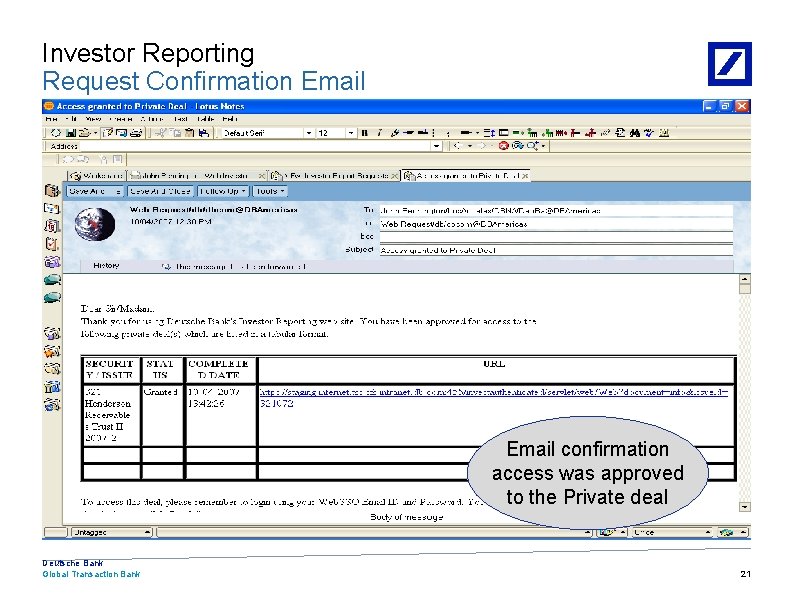This screenshot has height=597, width=794.
Task: Click the Save And Close button
Action: point(160,191)
